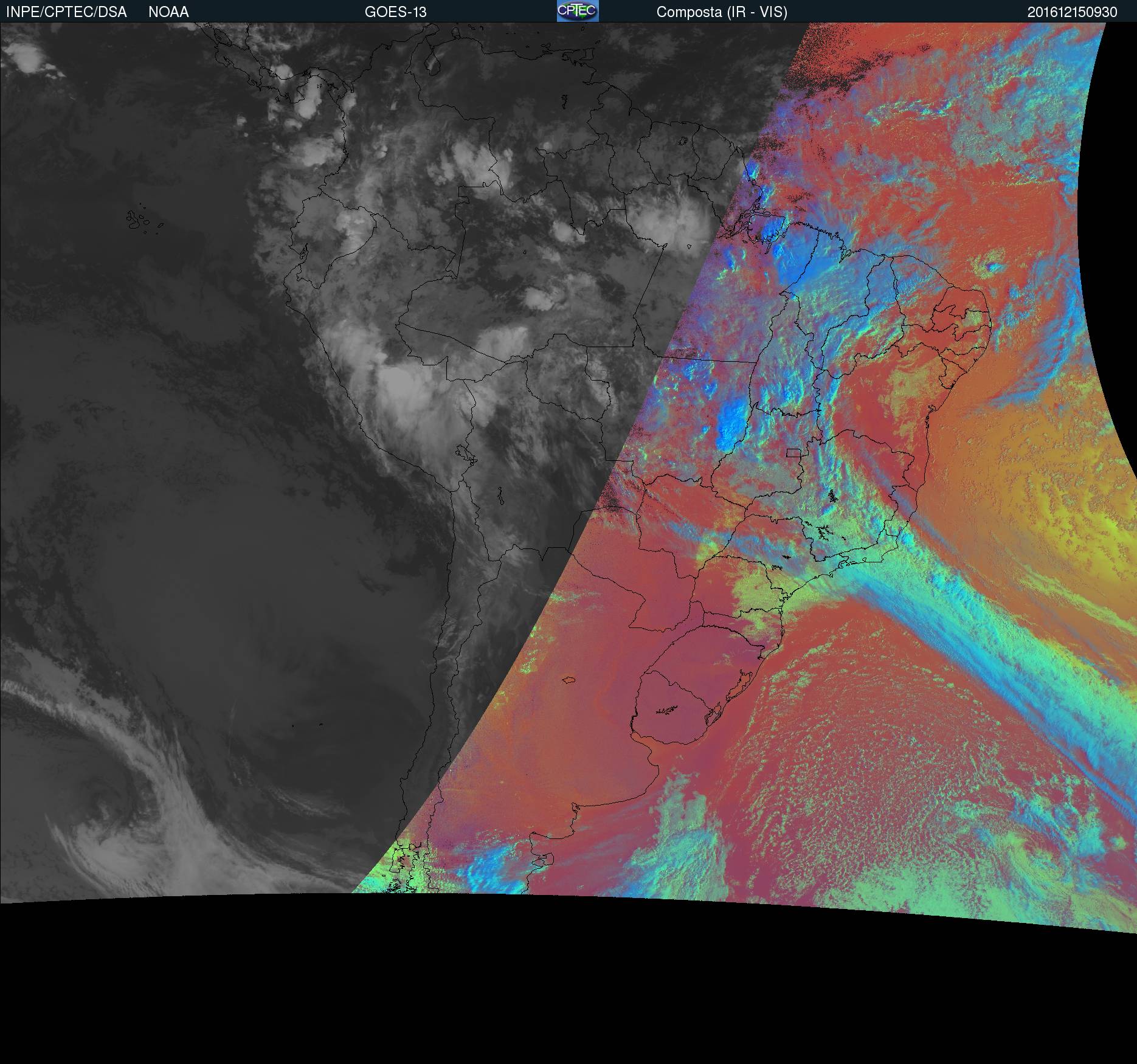This screenshot has height=1064, width=1137.
Task: Click the Composta (IR - VIS) title
Action: (722, 12)
